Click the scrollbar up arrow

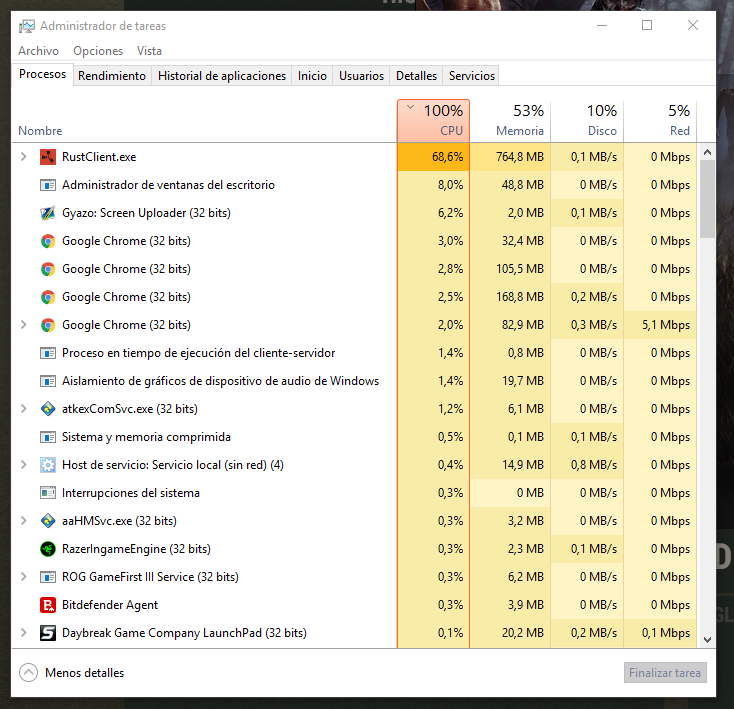tap(707, 153)
